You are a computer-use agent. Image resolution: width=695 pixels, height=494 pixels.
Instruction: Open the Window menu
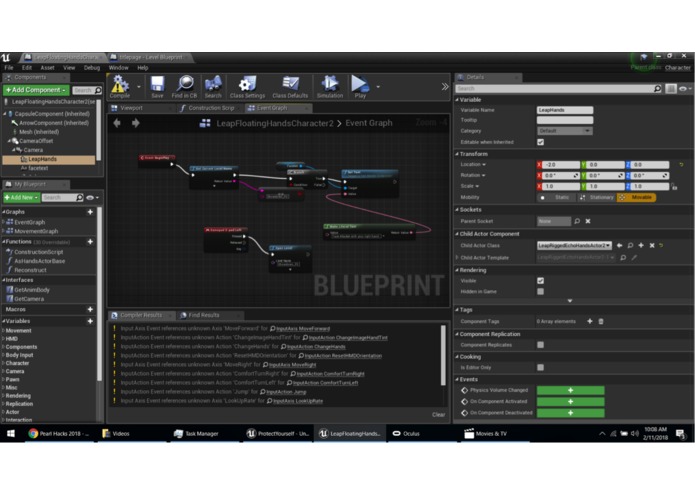click(118, 68)
